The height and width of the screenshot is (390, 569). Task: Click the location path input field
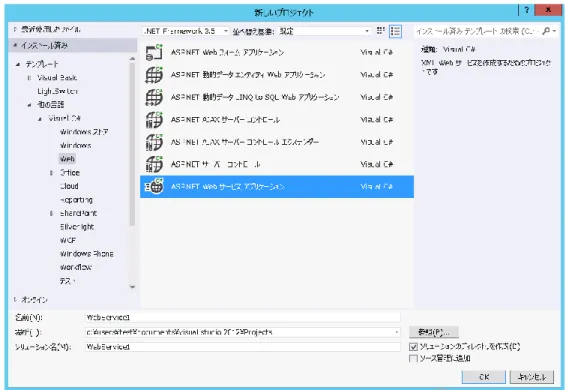pyautogui.click(x=242, y=332)
